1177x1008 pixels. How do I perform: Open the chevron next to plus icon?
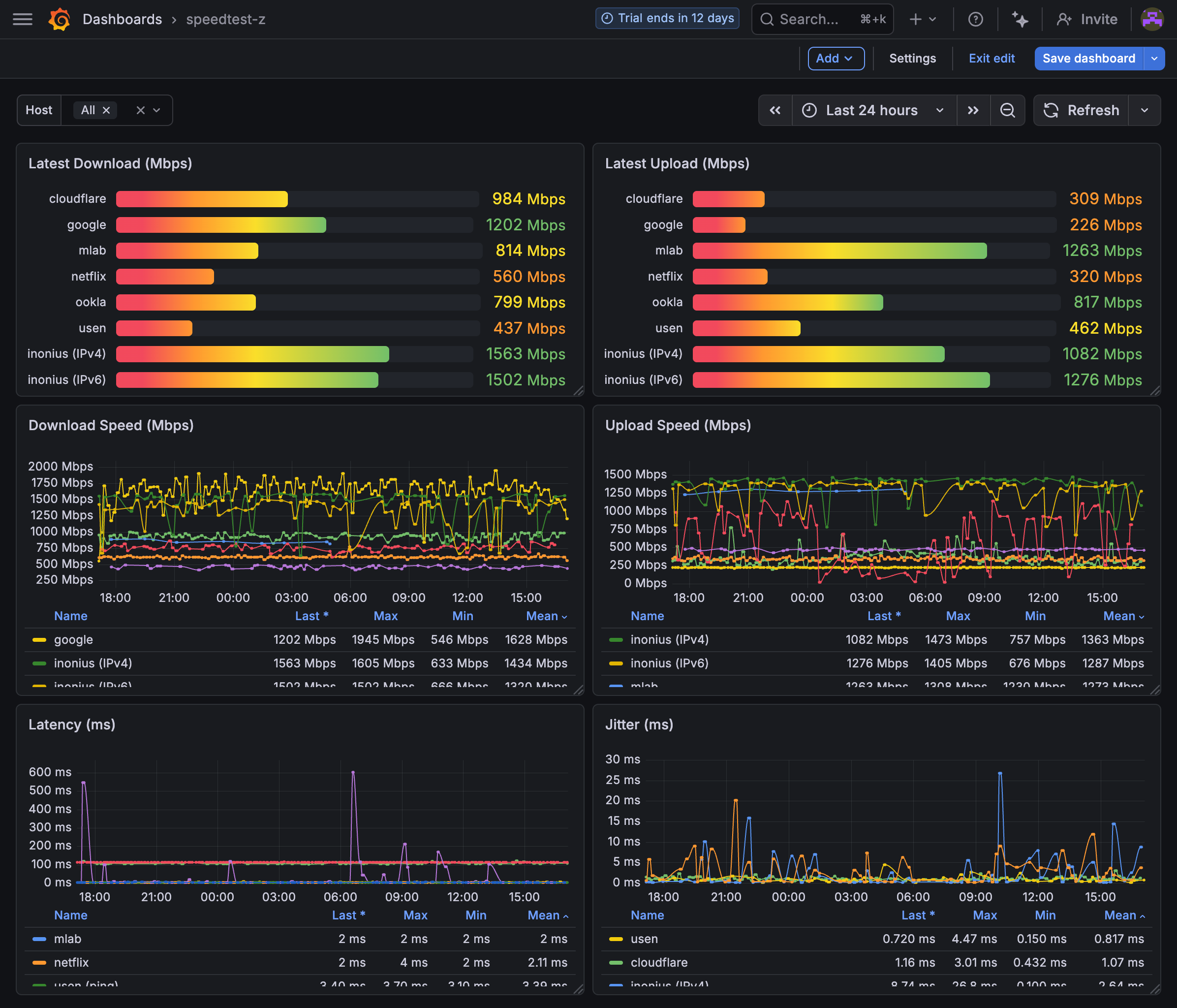coord(932,19)
